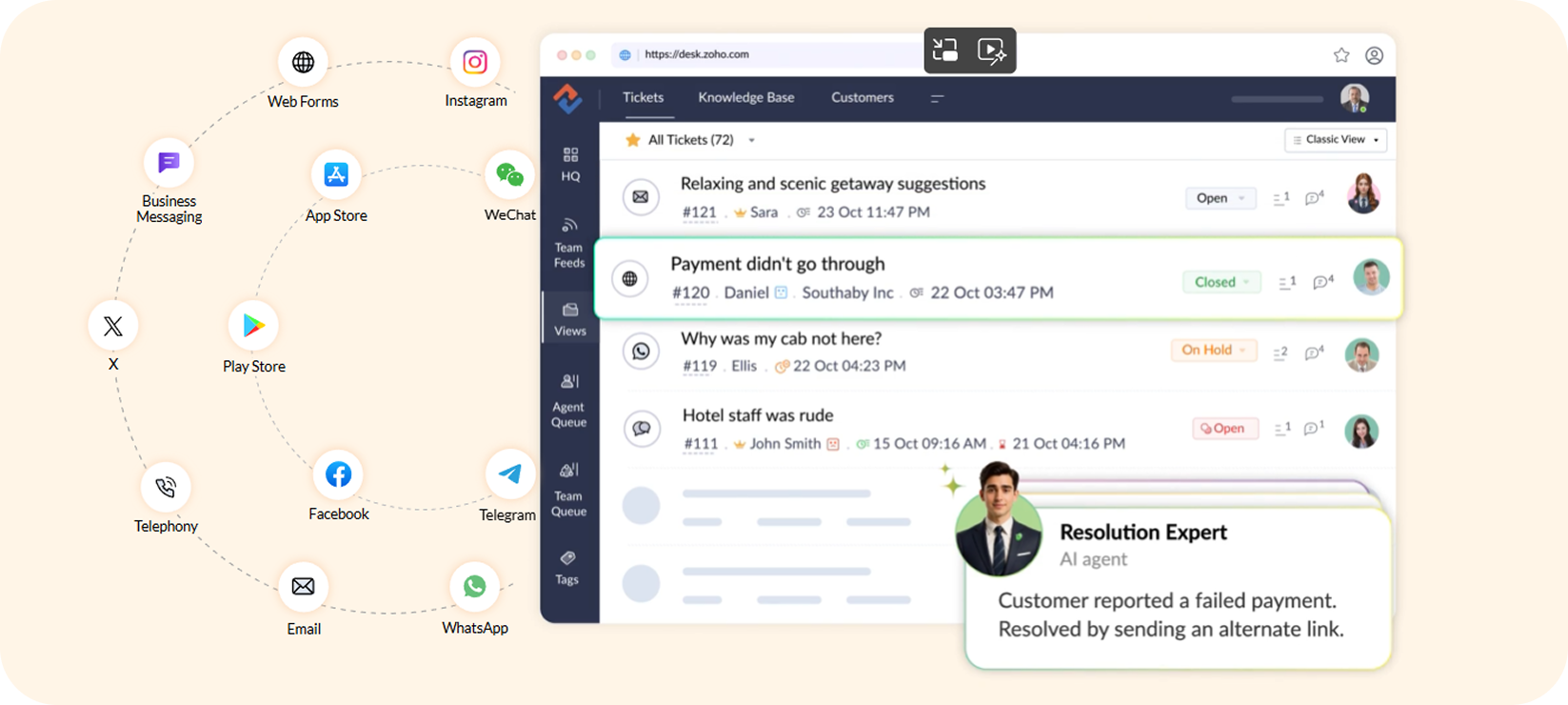Open ticket "Hotel staff was rude"
This screenshot has width=1568, height=705.
[x=758, y=415]
